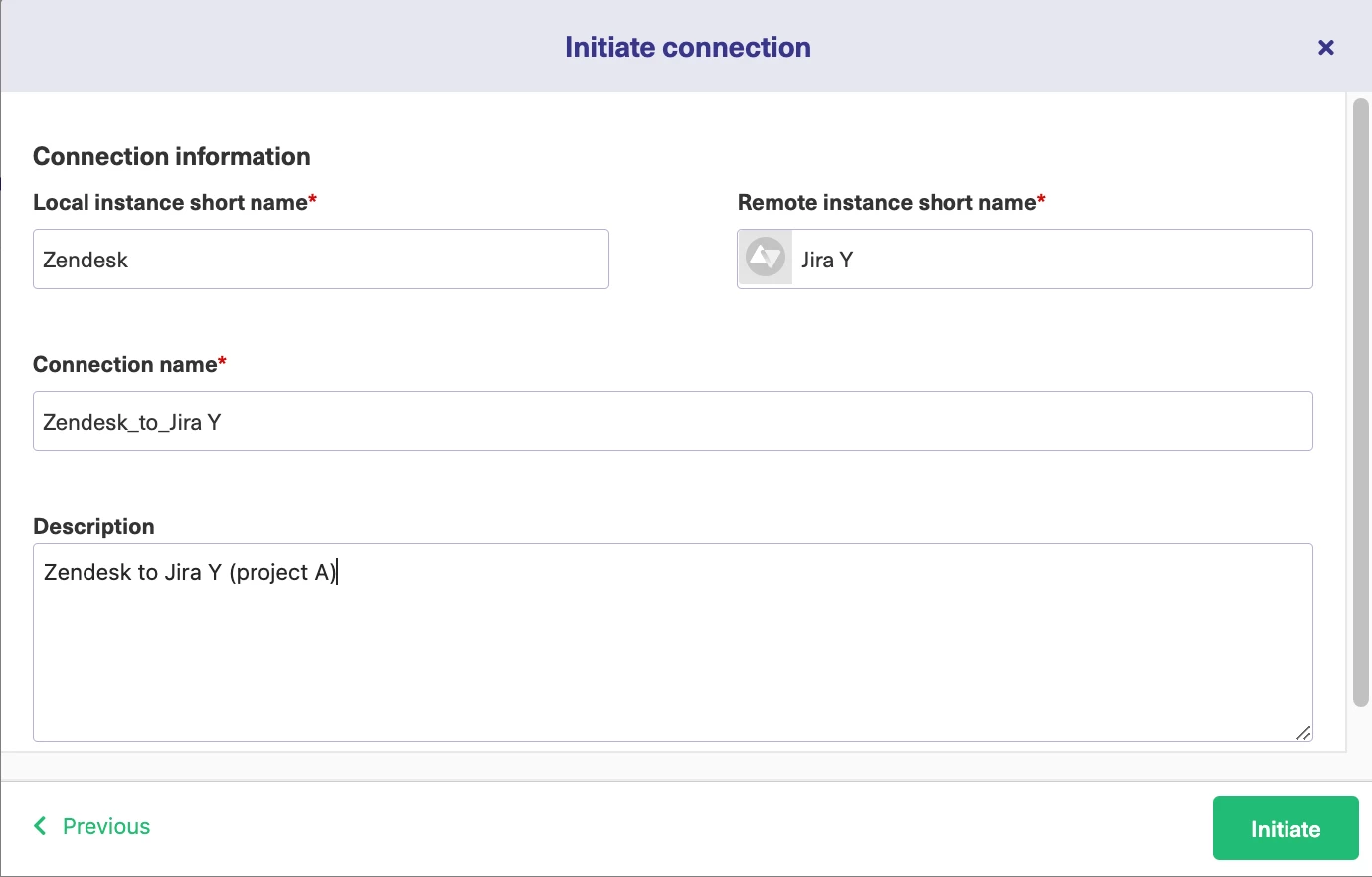Image resolution: width=1372 pixels, height=877 pixels.
Task: Click the Jira instance logo icon
Action: pos(766,259)
